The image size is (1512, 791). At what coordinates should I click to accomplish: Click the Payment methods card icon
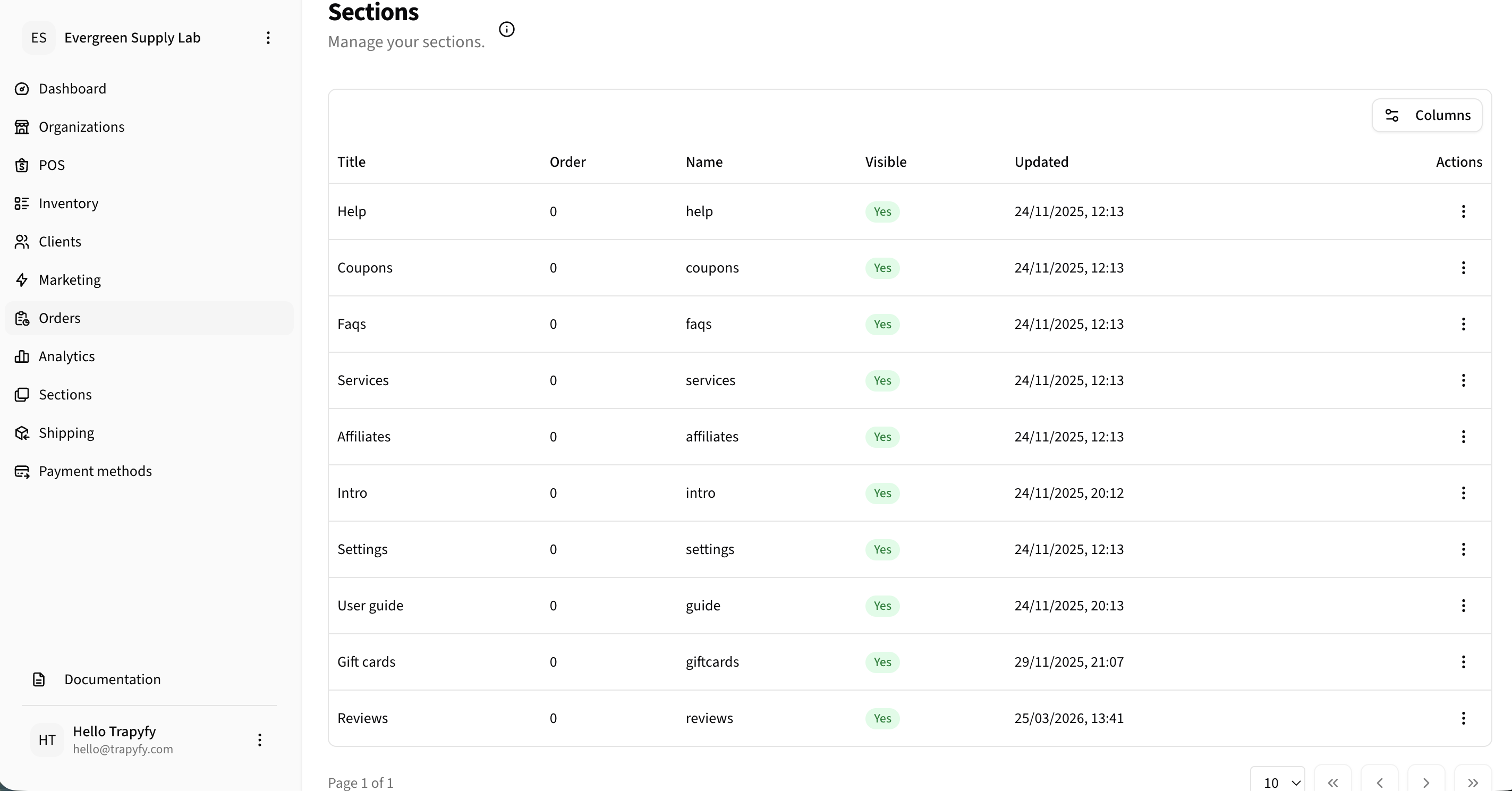[22, 471]
